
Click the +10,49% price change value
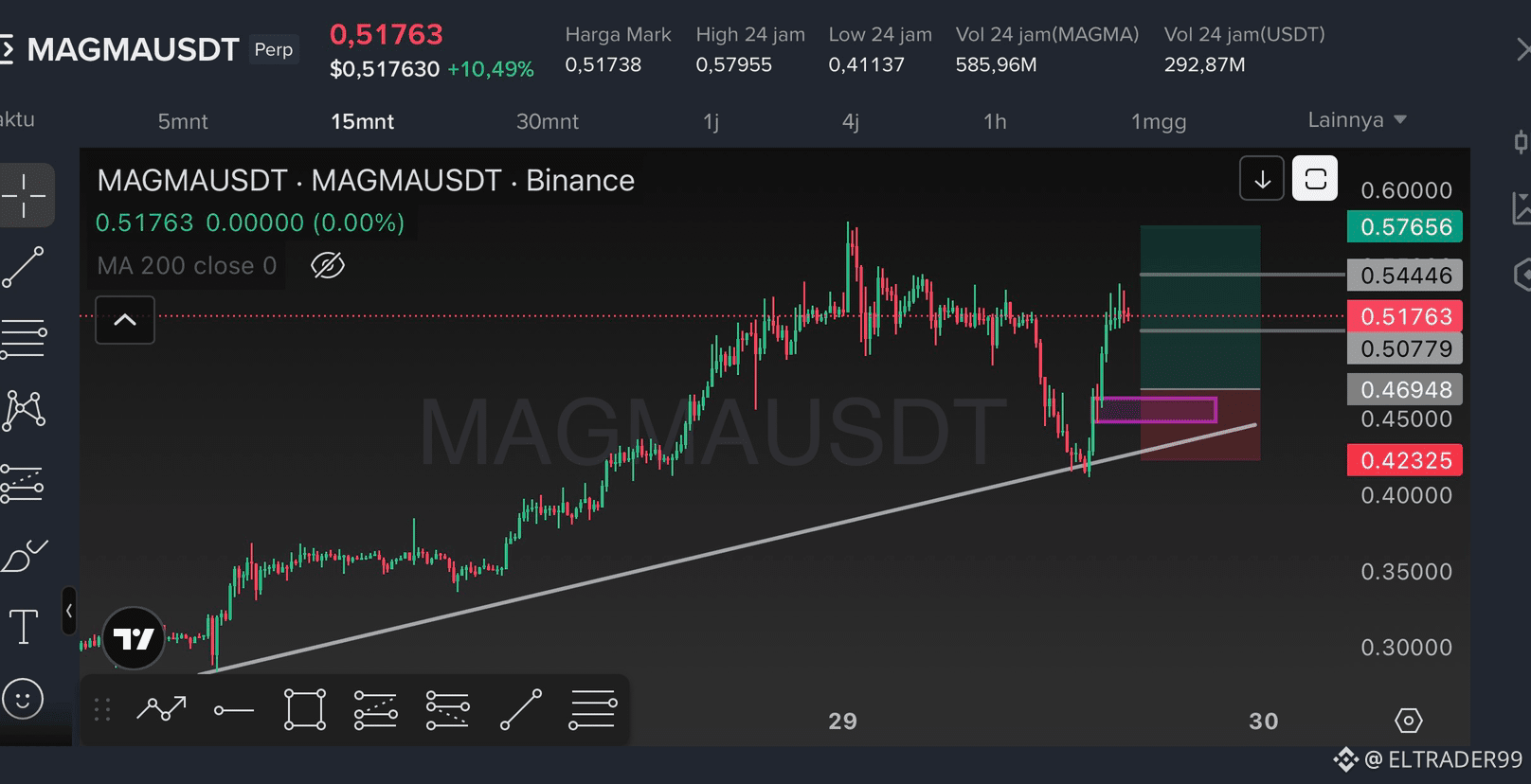[x=491, y=69]
